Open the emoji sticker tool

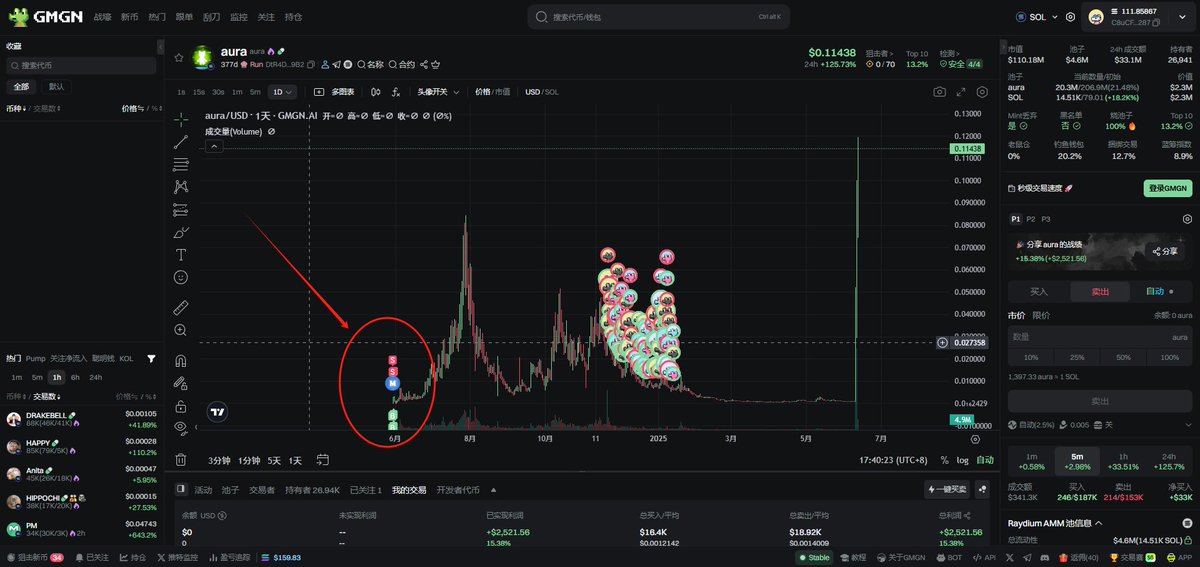(x=181, y=277)
